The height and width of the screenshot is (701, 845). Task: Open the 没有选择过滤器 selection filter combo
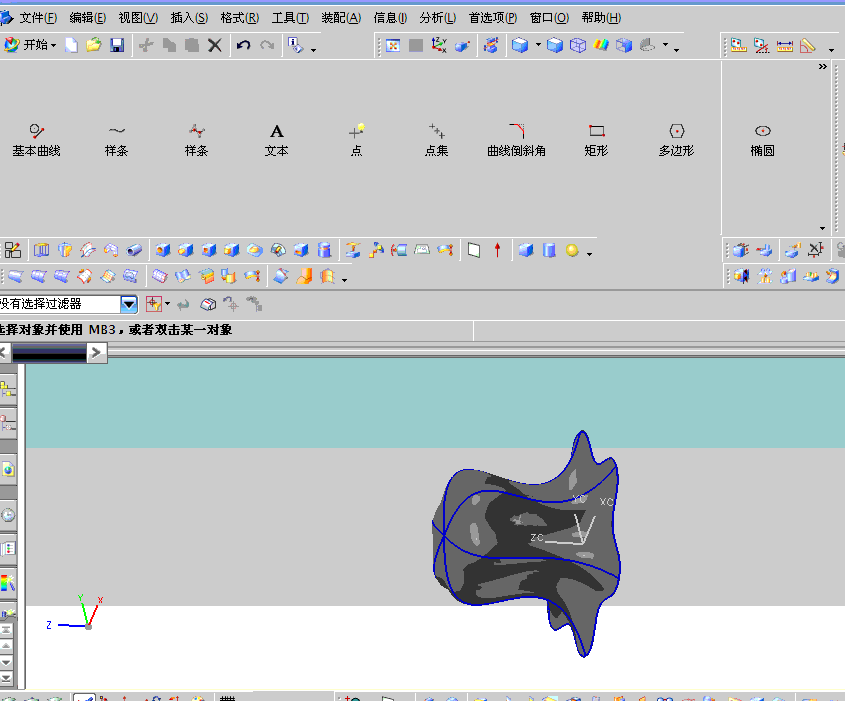(68, 304)
